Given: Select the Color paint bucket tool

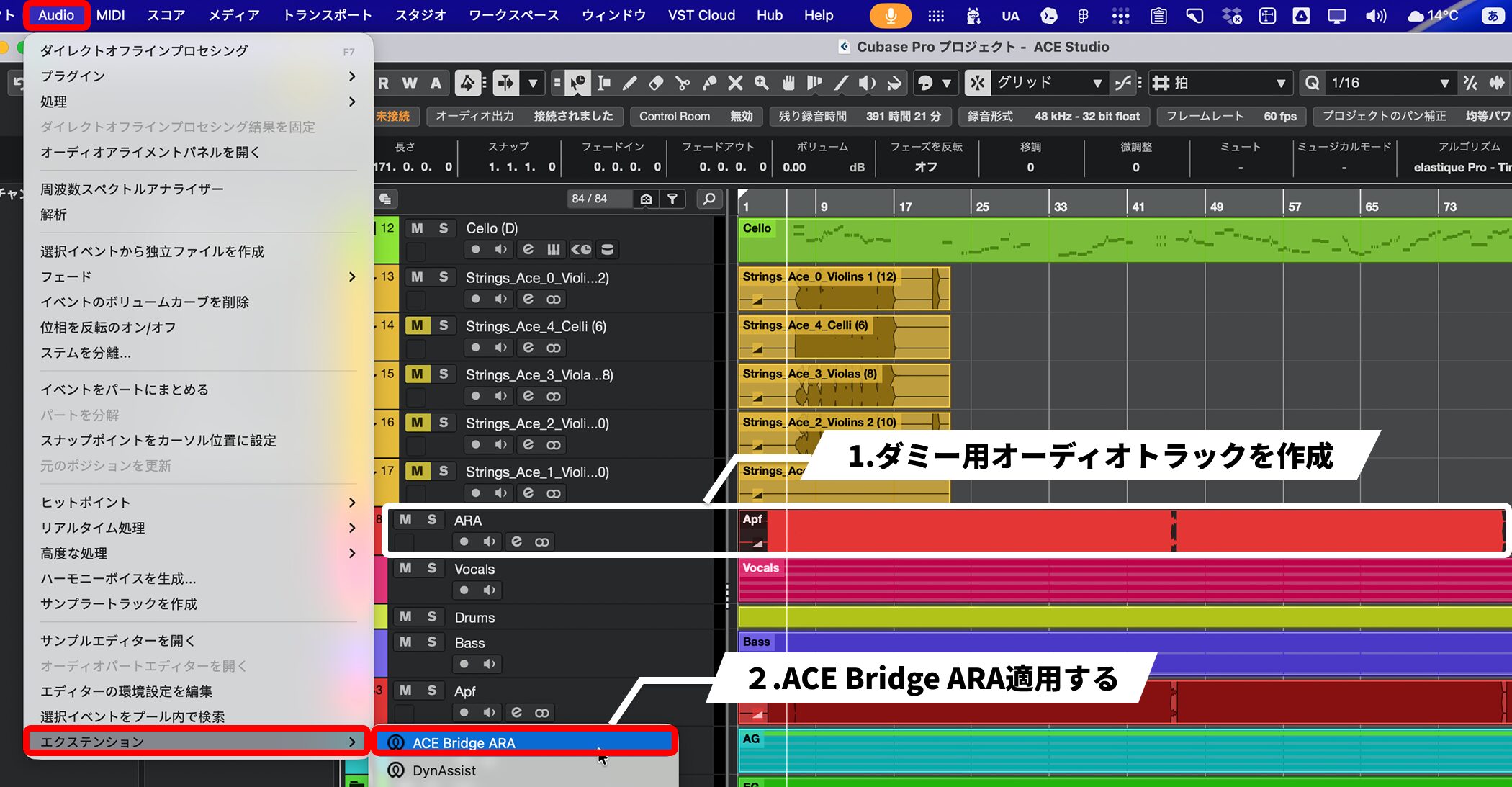Looking at the screenshot, I should tap(894, 84).
